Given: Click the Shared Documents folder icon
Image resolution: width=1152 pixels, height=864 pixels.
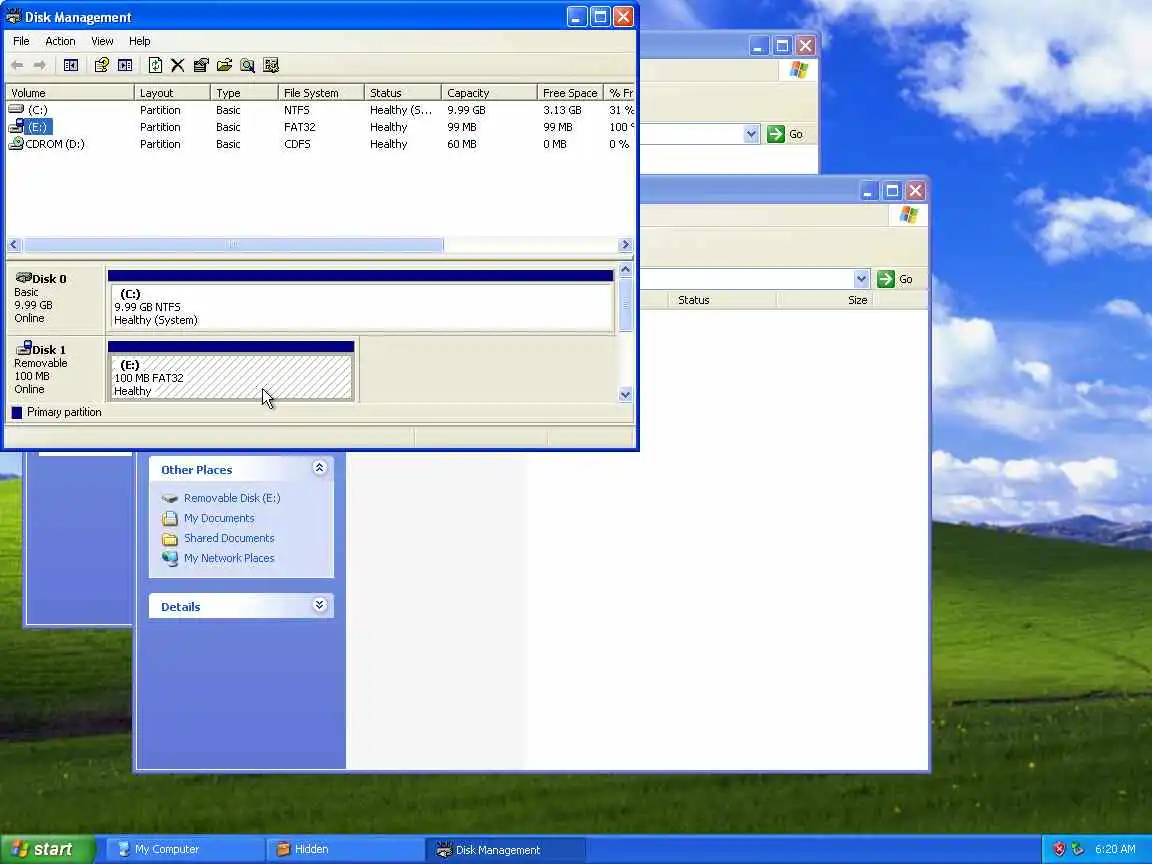Looking at the screenshot, I should coord(170,539).
